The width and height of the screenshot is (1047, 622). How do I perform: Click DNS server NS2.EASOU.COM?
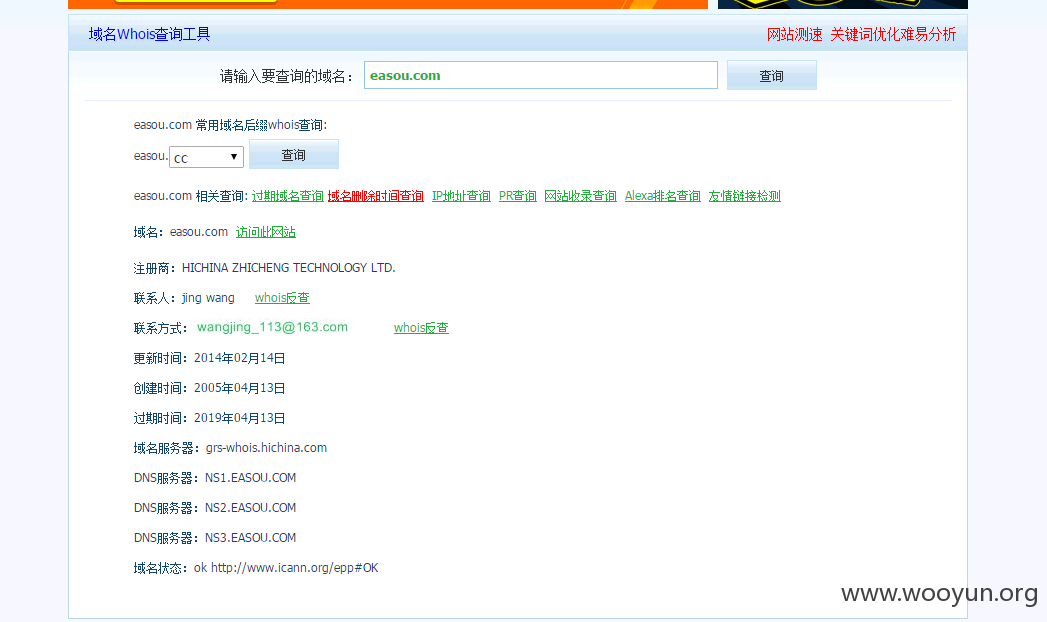(x=250, y=508)
